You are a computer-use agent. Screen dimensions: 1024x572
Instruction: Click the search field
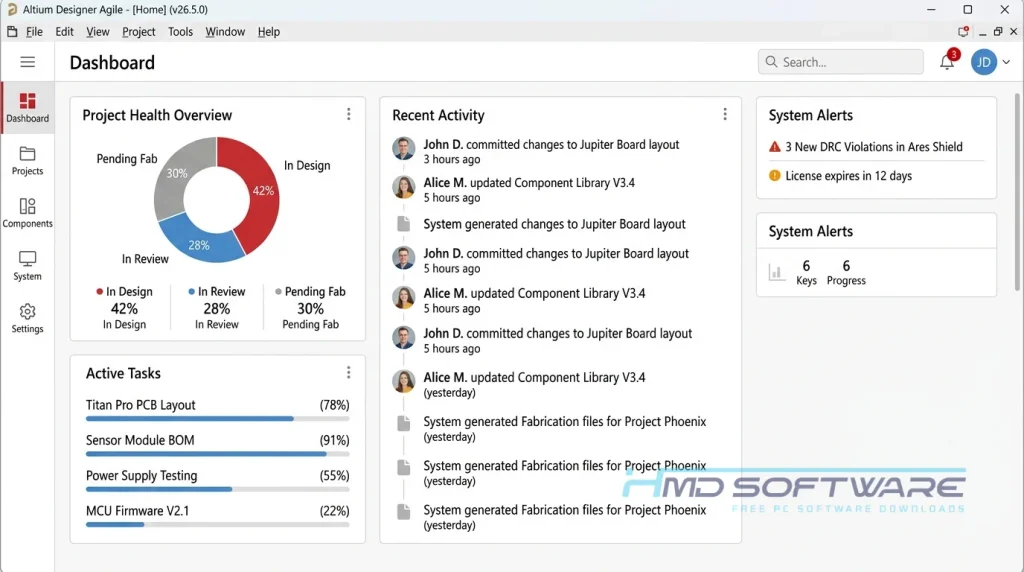point(840,62)
